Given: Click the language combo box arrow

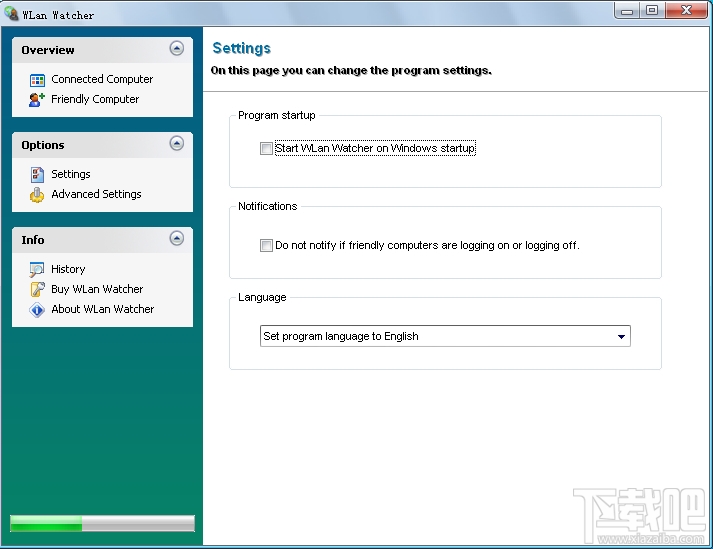Looking at the screenshot, I should (621, 337).
